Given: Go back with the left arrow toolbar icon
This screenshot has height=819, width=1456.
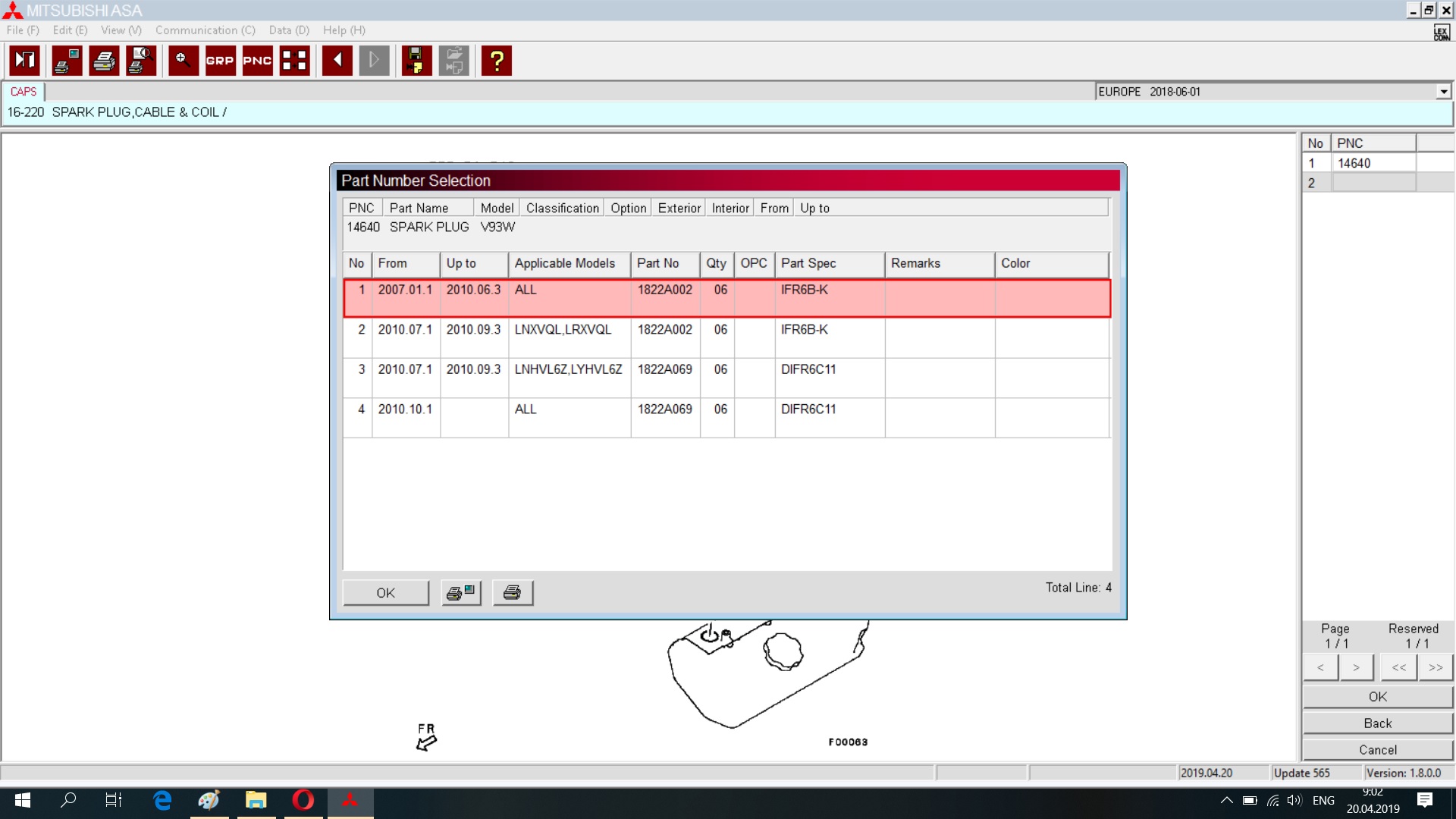Looking at the screenshot, I should tap(337, 61).
